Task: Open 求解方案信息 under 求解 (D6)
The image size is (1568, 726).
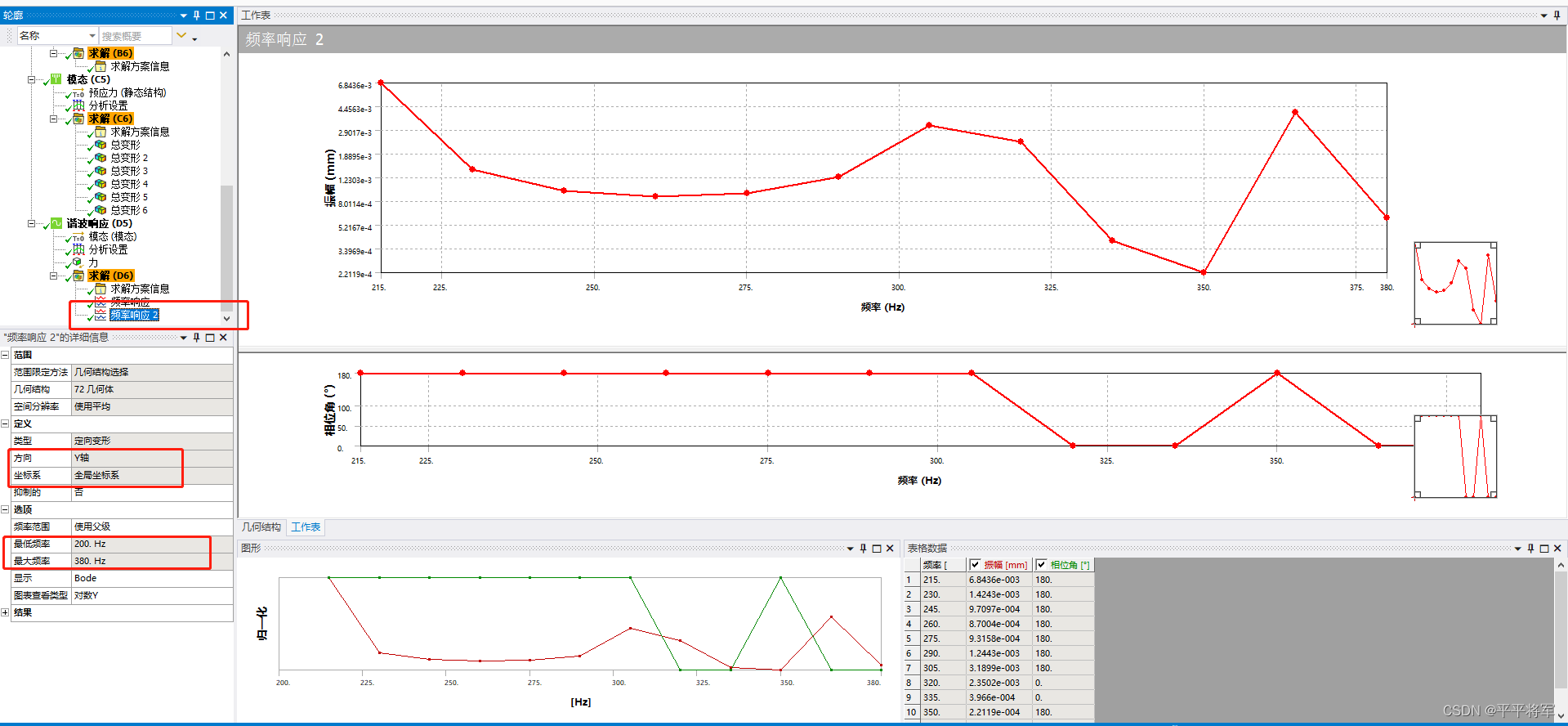Action: tap(140, 289)
